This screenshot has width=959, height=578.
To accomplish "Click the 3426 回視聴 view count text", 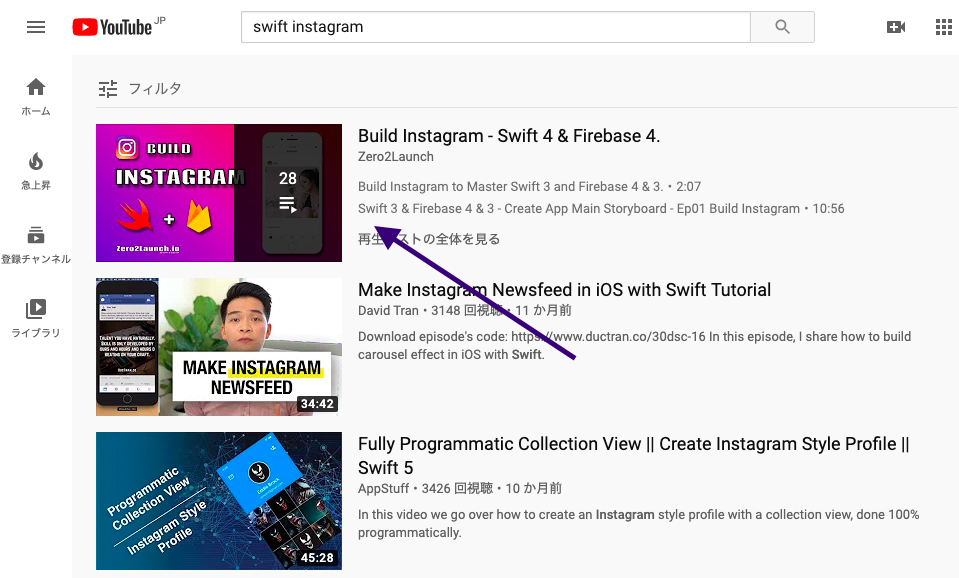I will pyautogui.click(x=457, y=489).
